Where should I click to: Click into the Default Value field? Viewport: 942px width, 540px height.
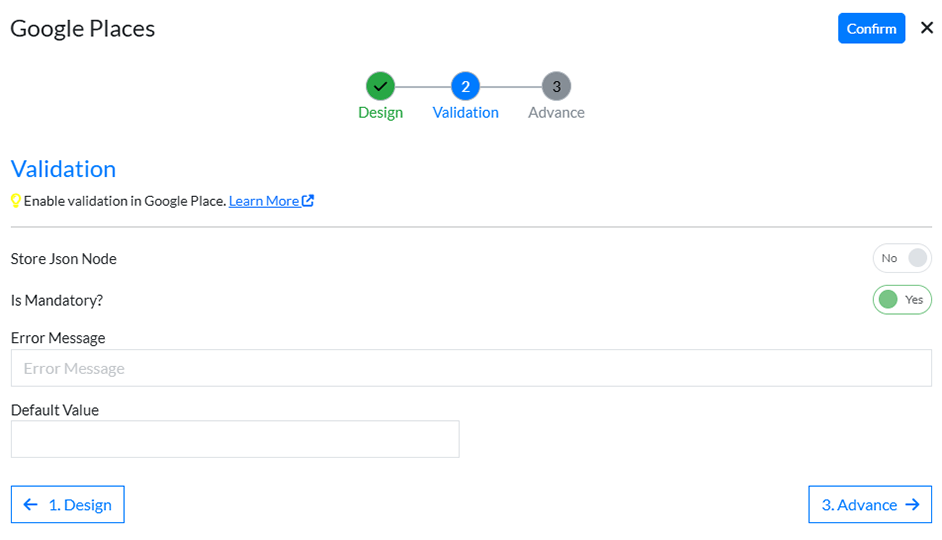click(x=235, y=439)
